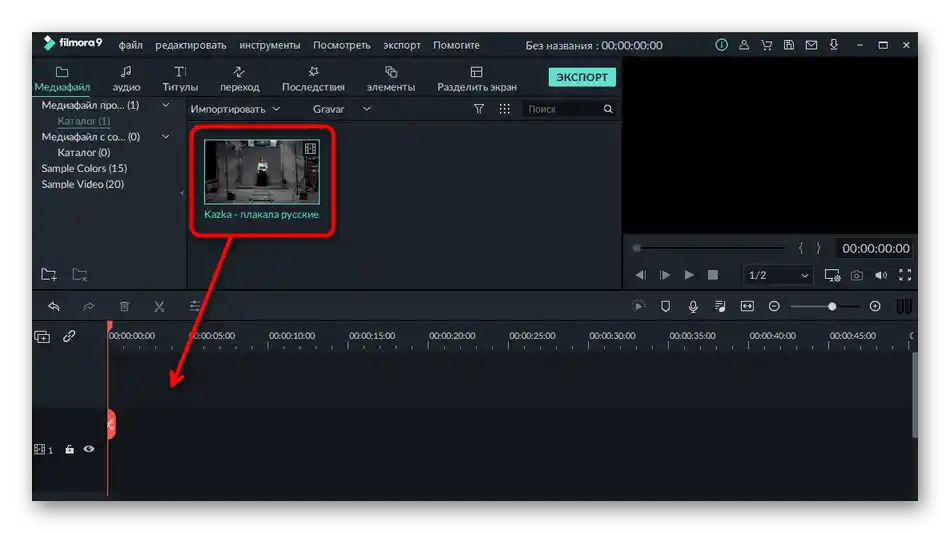Image resolution: width=950 pixels, height=533 pixels.
Task: Switch to the Разделить экран tab
Action: click(x=477, y=79)
